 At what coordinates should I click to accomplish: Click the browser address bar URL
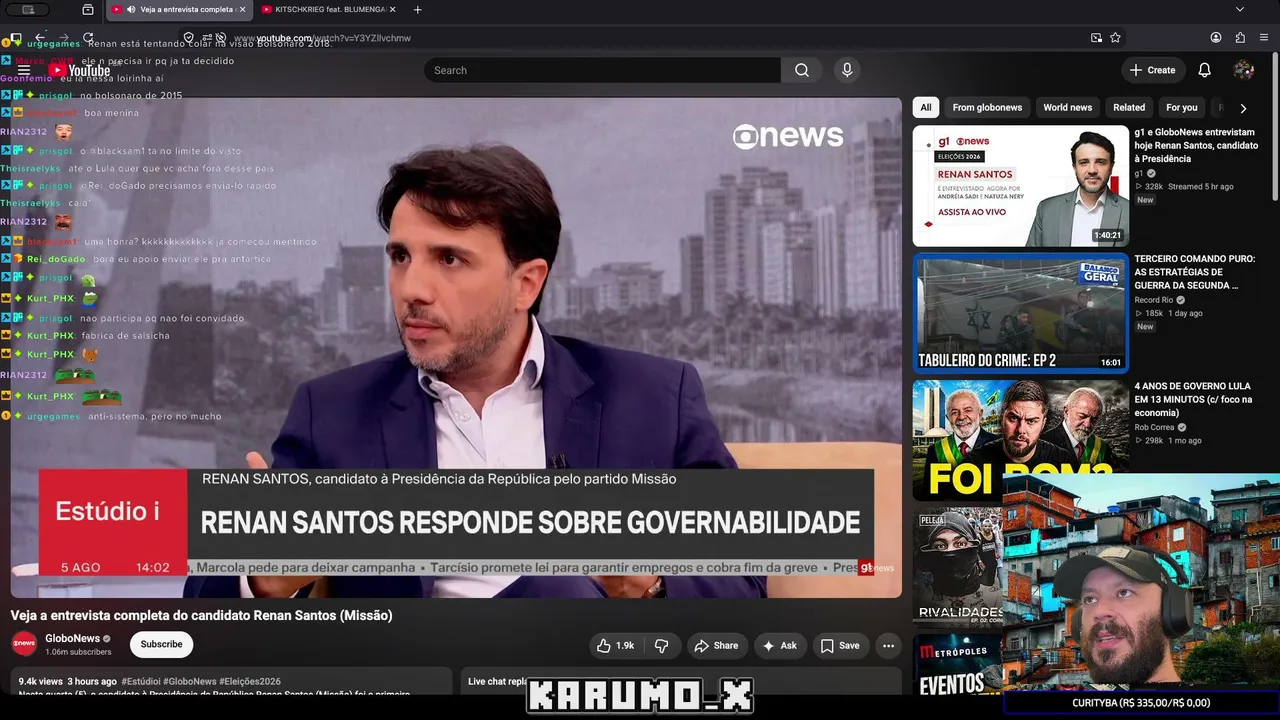coord(320,38)
